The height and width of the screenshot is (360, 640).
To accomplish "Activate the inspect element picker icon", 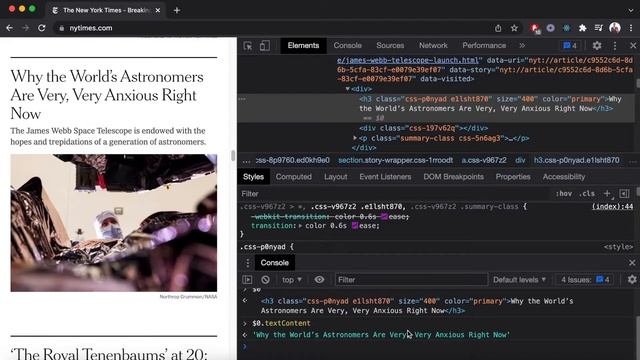I will [248, 46].
